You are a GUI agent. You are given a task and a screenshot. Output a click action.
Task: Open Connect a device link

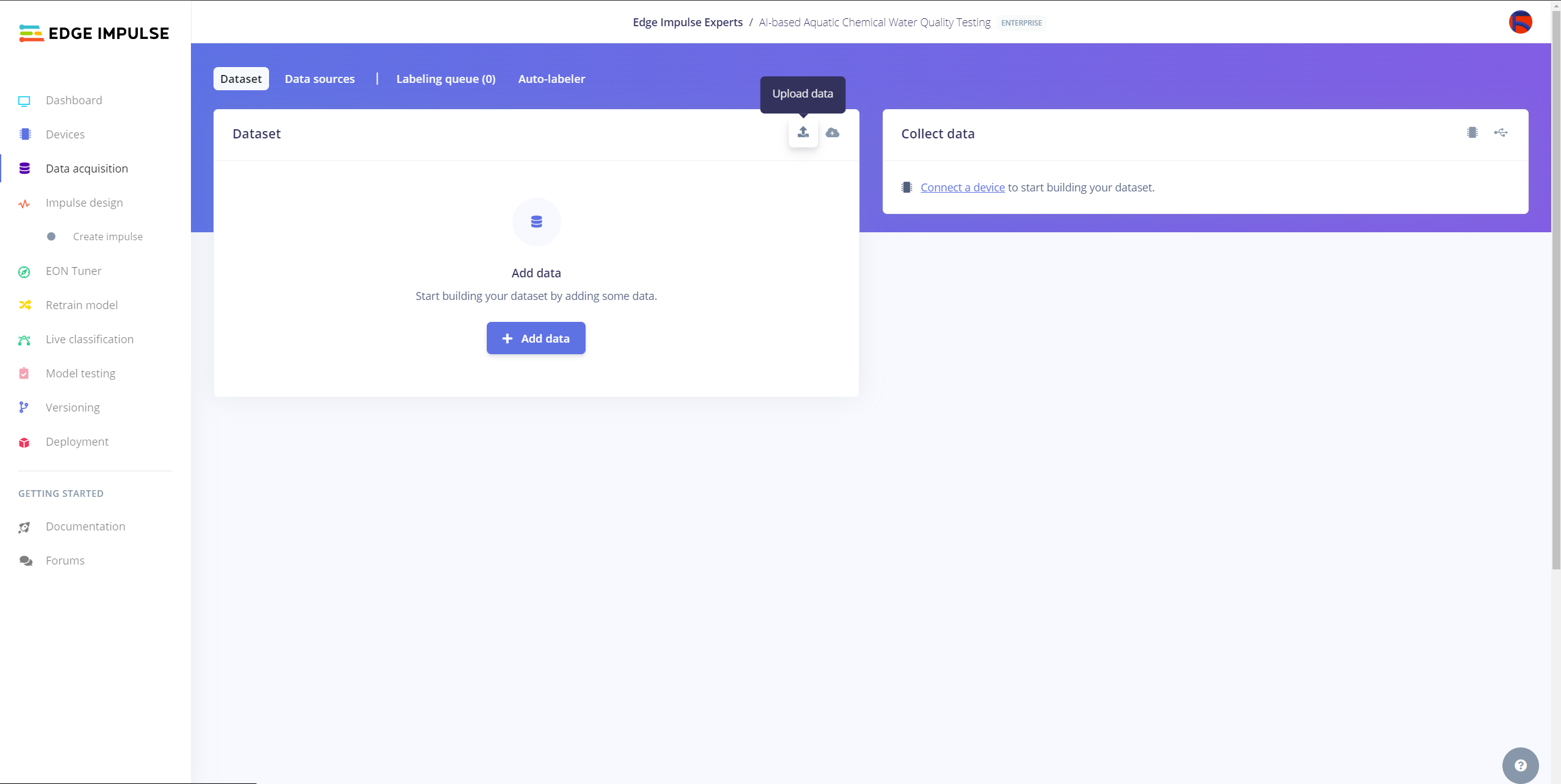(961, 187)
